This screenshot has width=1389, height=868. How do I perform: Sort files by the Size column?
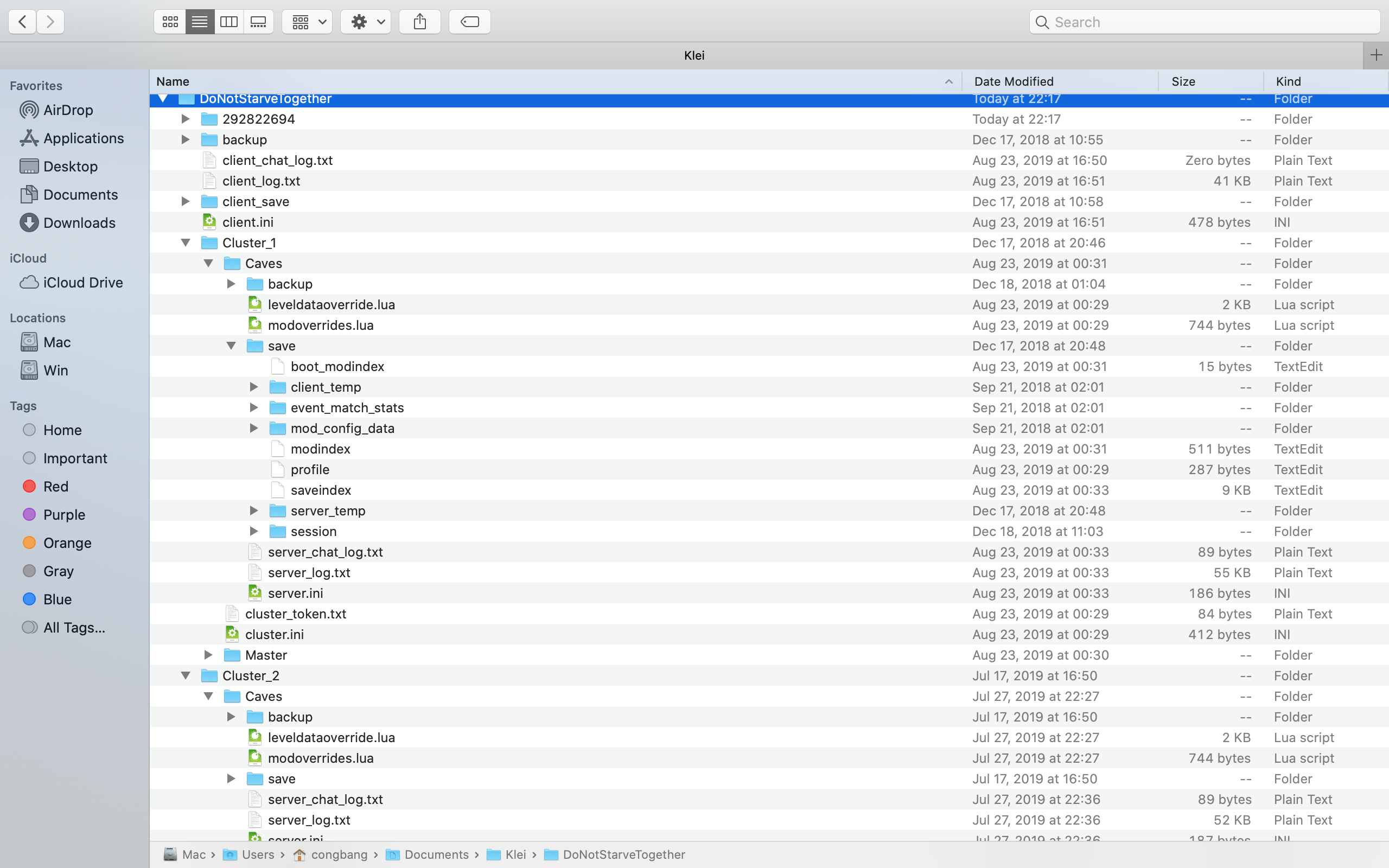[1183, 81]
